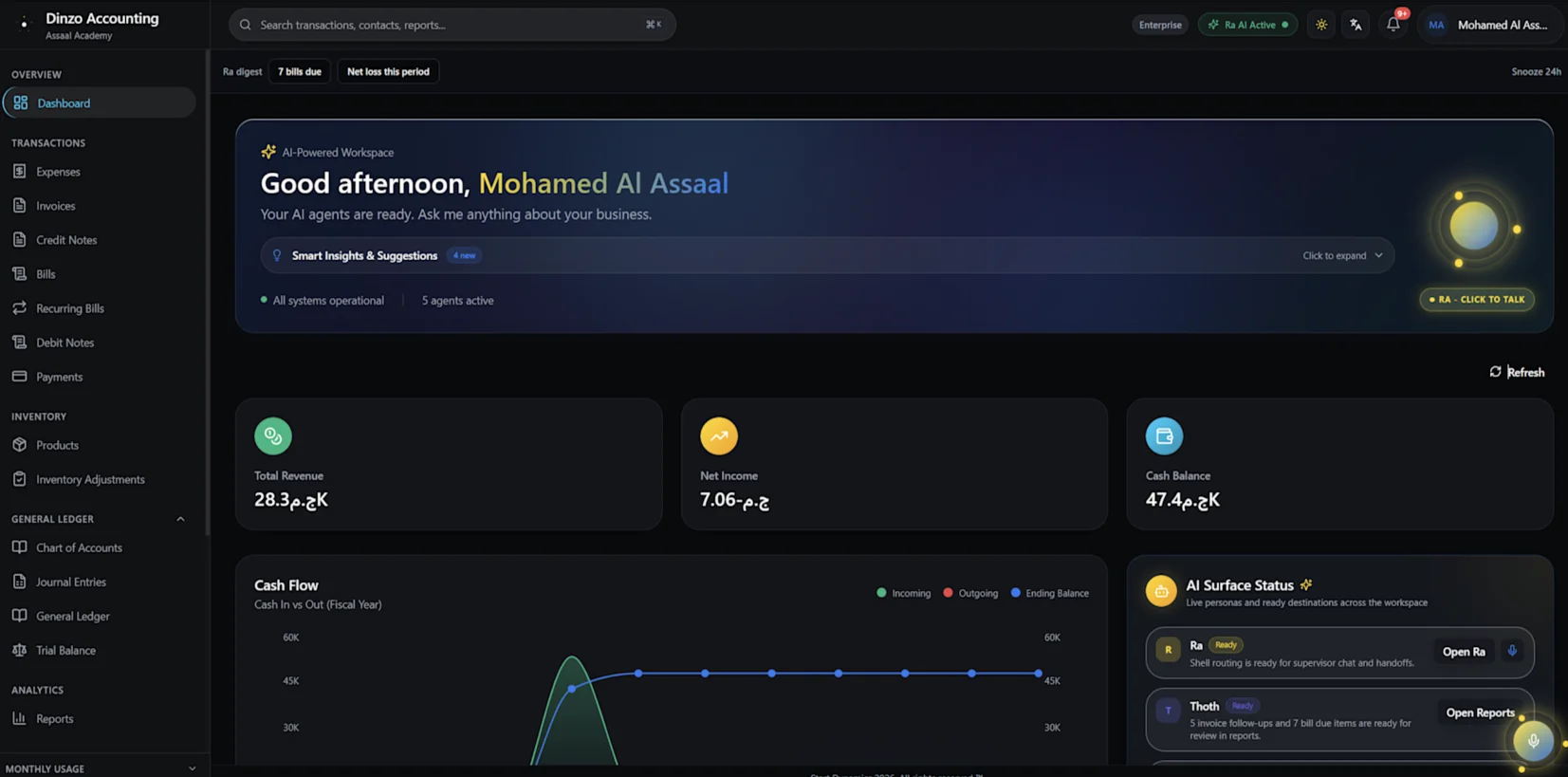This screenshot has width=1568, height=777.
Task: Focus the search transactions field
Action: coord(452,25)
